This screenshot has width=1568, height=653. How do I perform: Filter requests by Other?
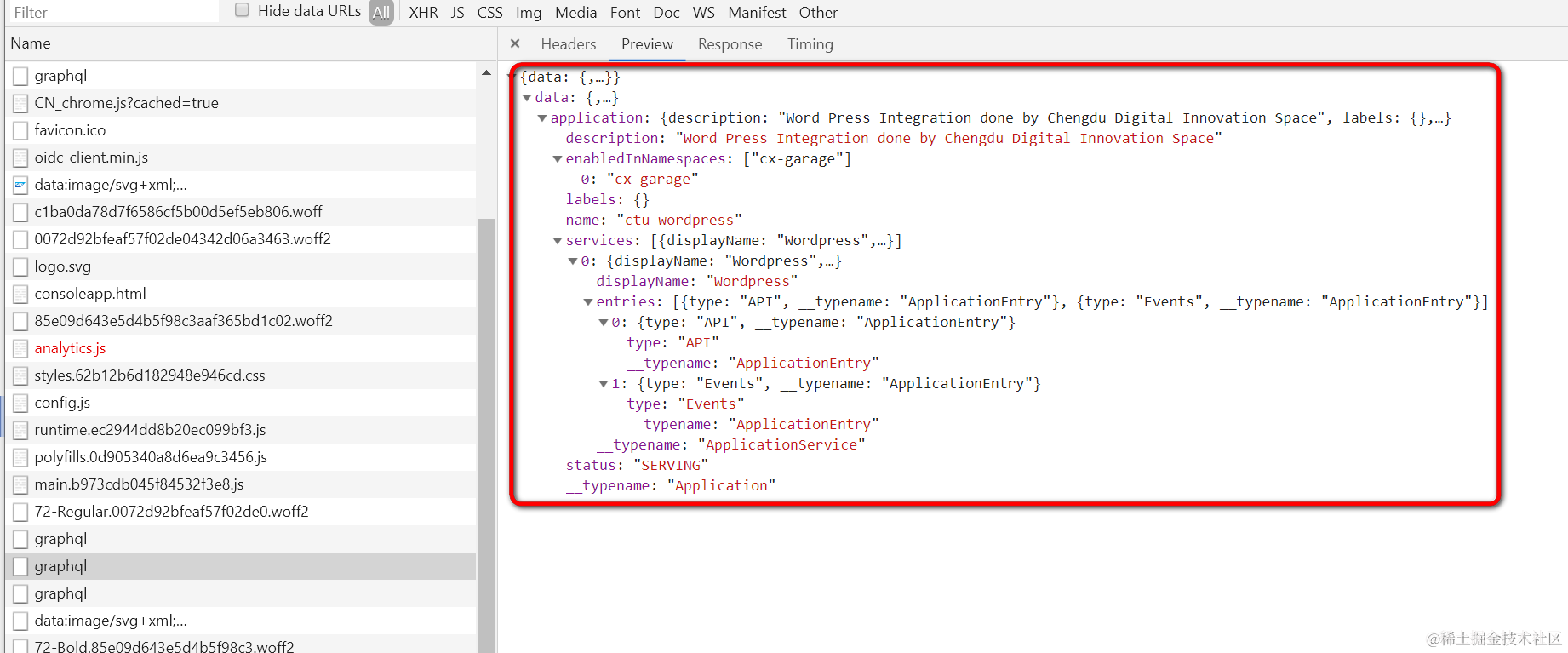tap(818, 12)
